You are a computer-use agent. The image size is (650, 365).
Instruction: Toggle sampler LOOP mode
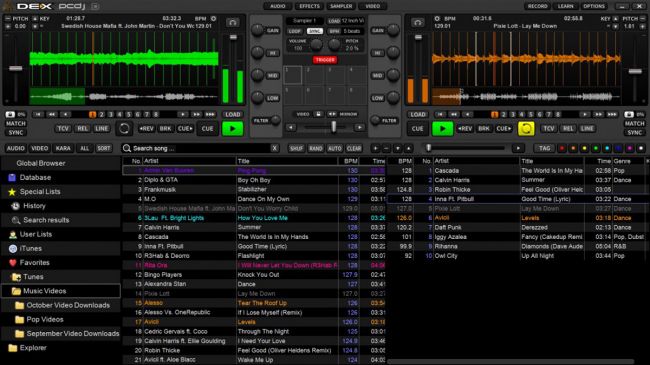(x=295, y=31)
